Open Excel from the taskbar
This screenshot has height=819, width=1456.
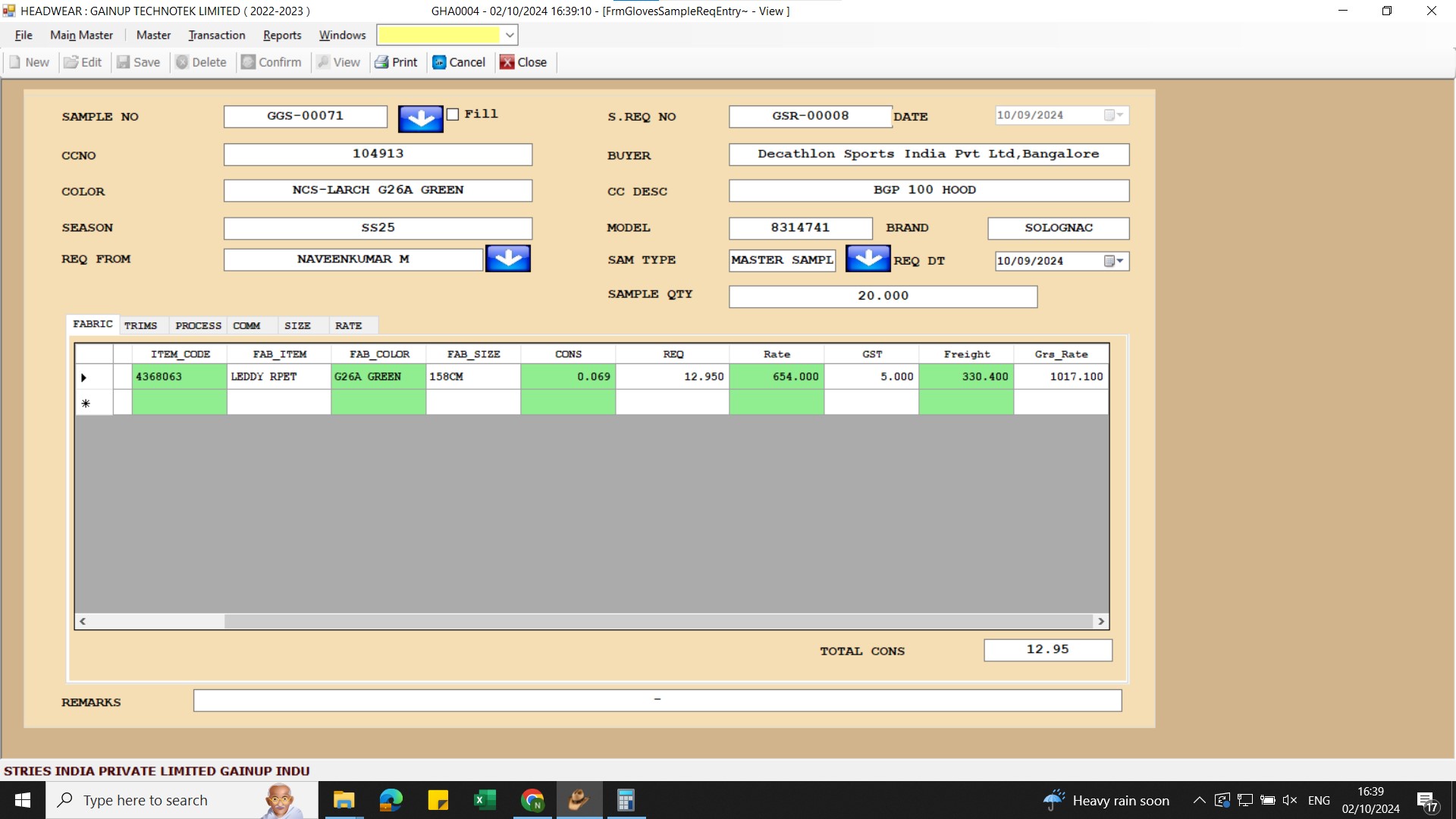(485, 800)
